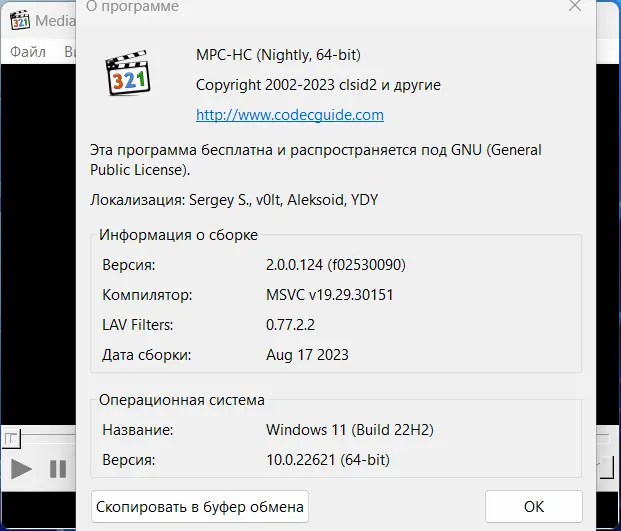Click the seek bar slider thumb

[x=10, y=438]
